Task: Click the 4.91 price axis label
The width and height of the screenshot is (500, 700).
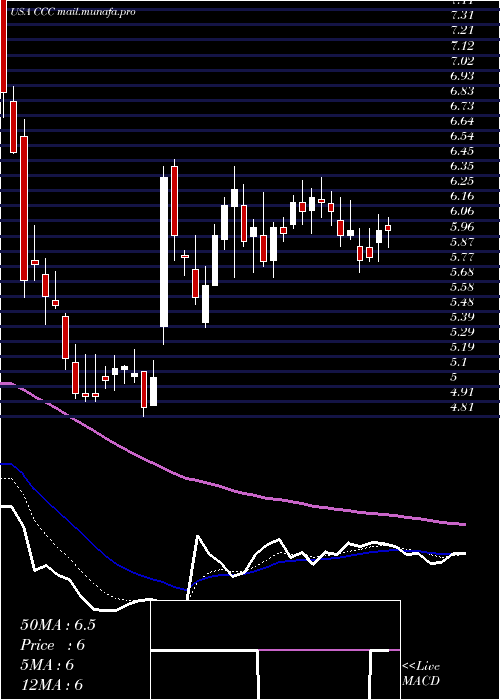Action: 462,392
